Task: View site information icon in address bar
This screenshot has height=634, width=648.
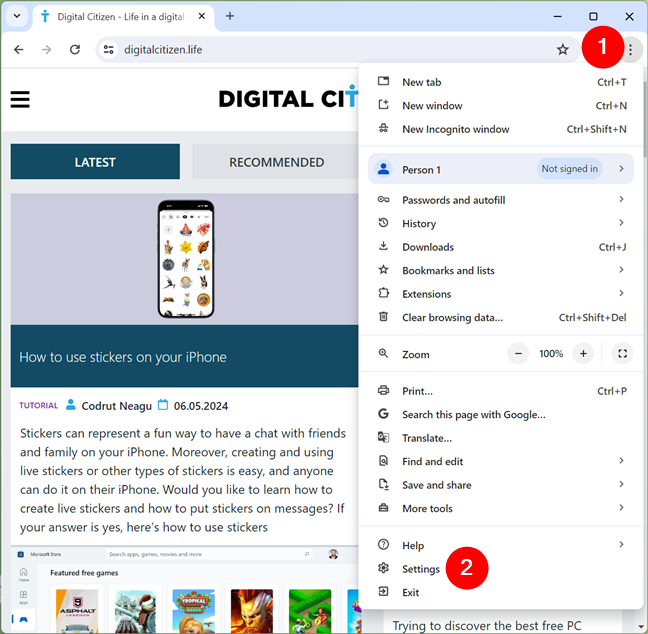Action: click(x=109, y=50)
